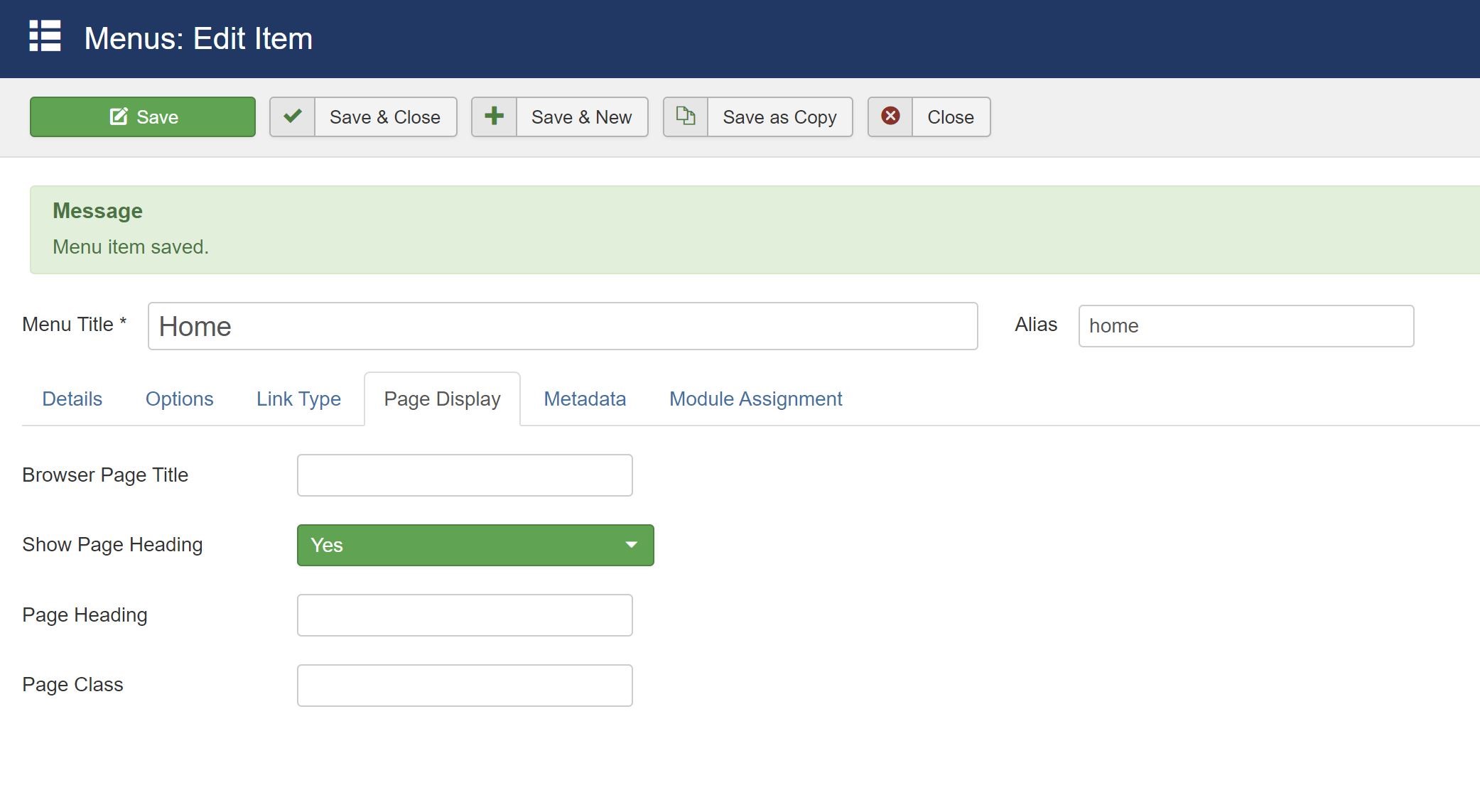Click the red circle icon beside Close
Screen dimensions: 1480x812
pos(890,117)
